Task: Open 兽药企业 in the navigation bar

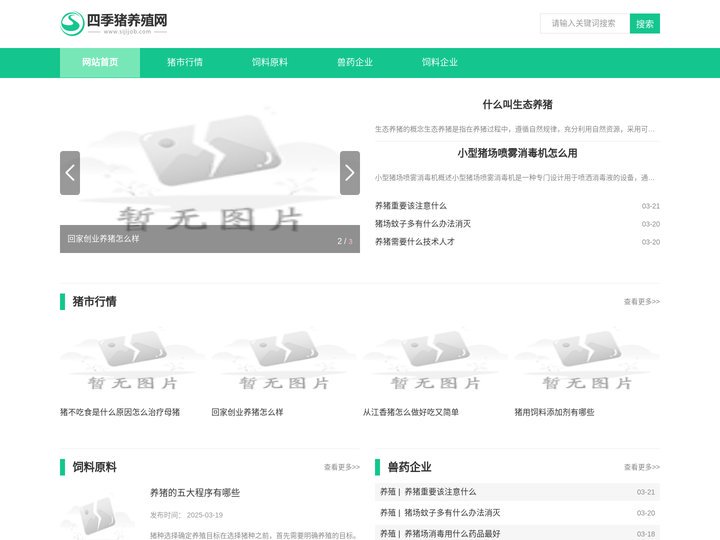Action: click(x=354, y=62)
